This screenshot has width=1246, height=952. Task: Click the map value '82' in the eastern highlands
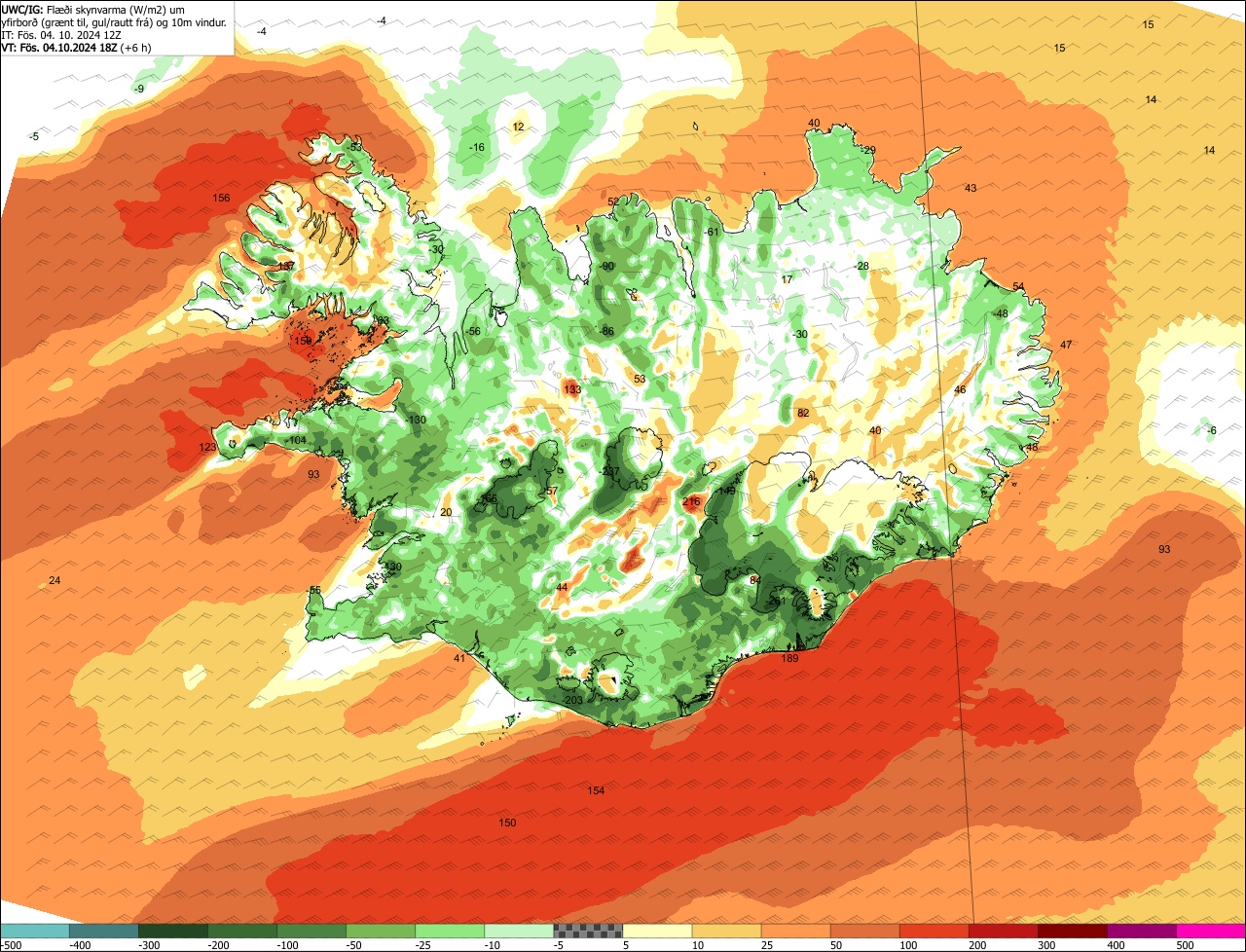pyautogui.click(x=803, y=414)
